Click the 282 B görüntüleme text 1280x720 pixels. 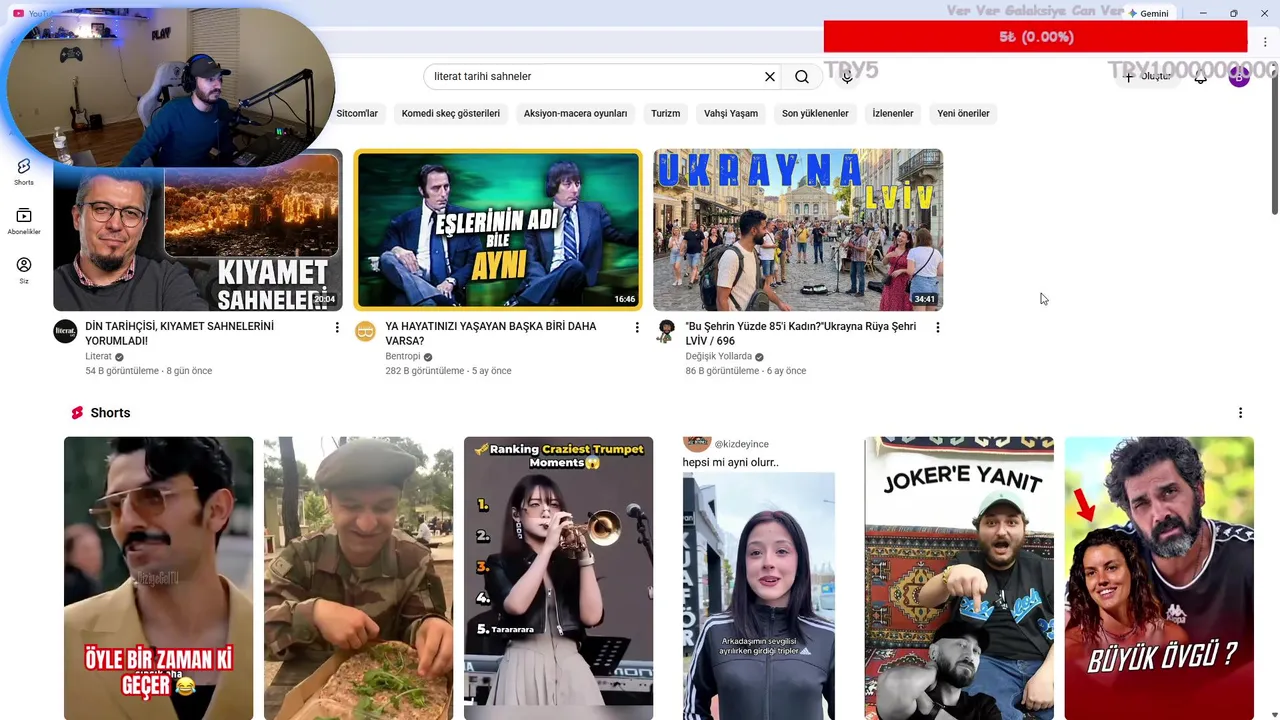[425, 371]
